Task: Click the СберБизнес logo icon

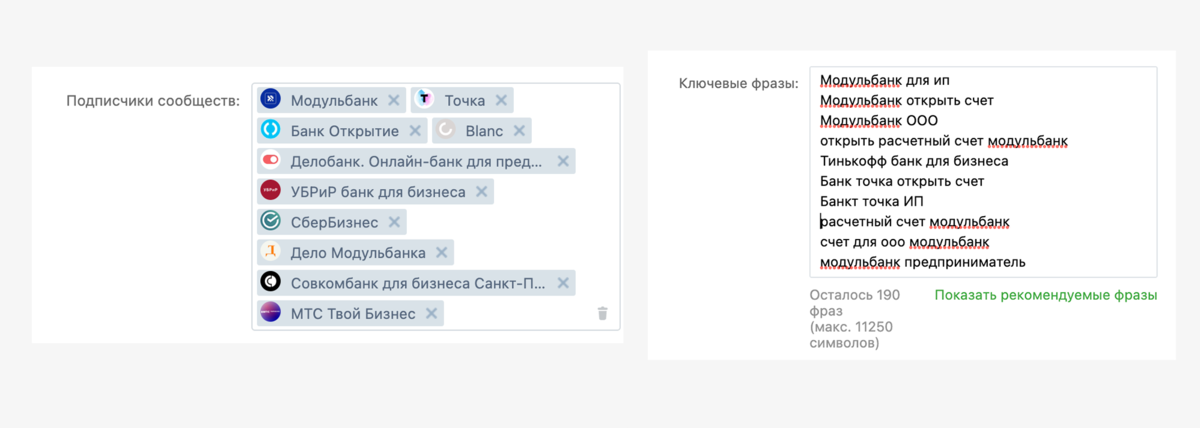Action: (x=270, y=222)
